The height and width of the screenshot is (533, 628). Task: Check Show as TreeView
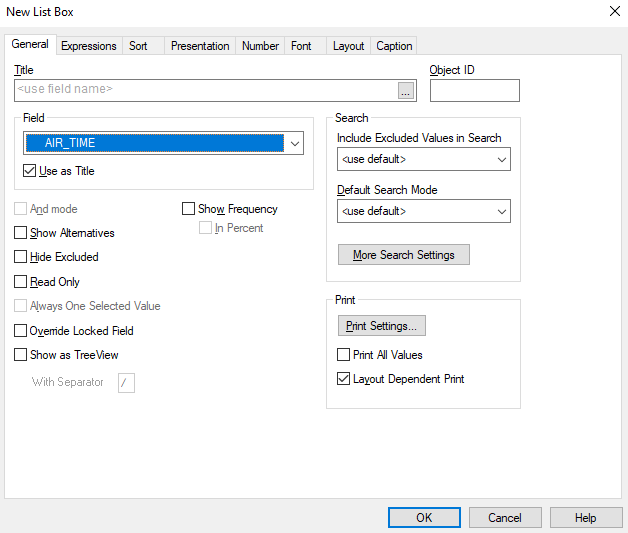click(20, 355)
